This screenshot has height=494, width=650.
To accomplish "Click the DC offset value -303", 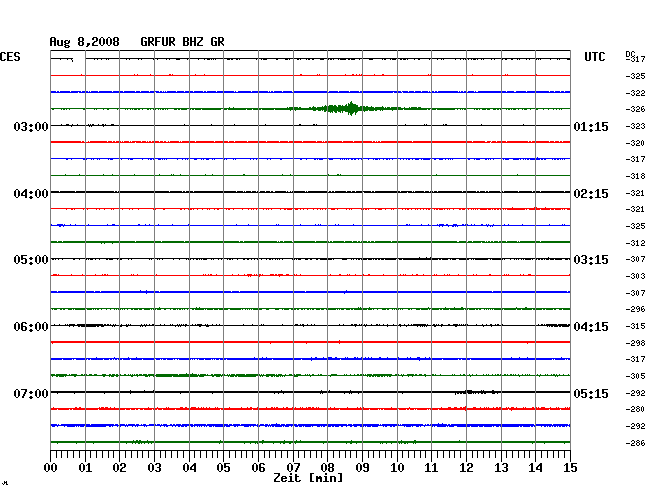I will (635, 276).
